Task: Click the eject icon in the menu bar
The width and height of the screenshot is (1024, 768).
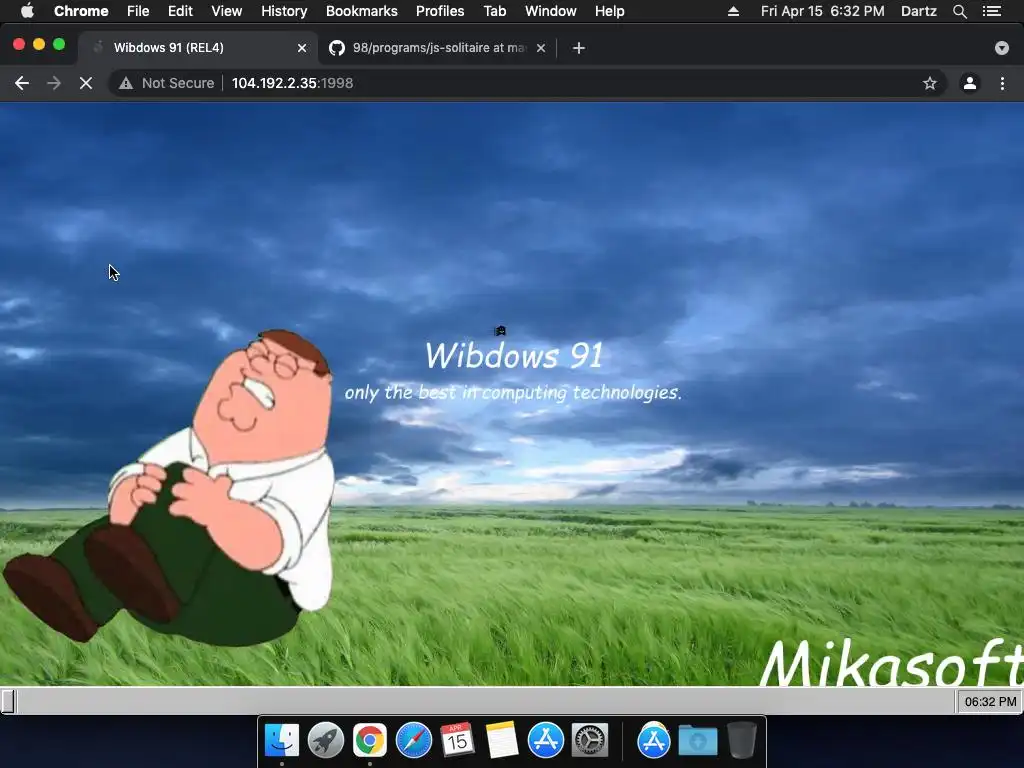Action: pos(733,11)
